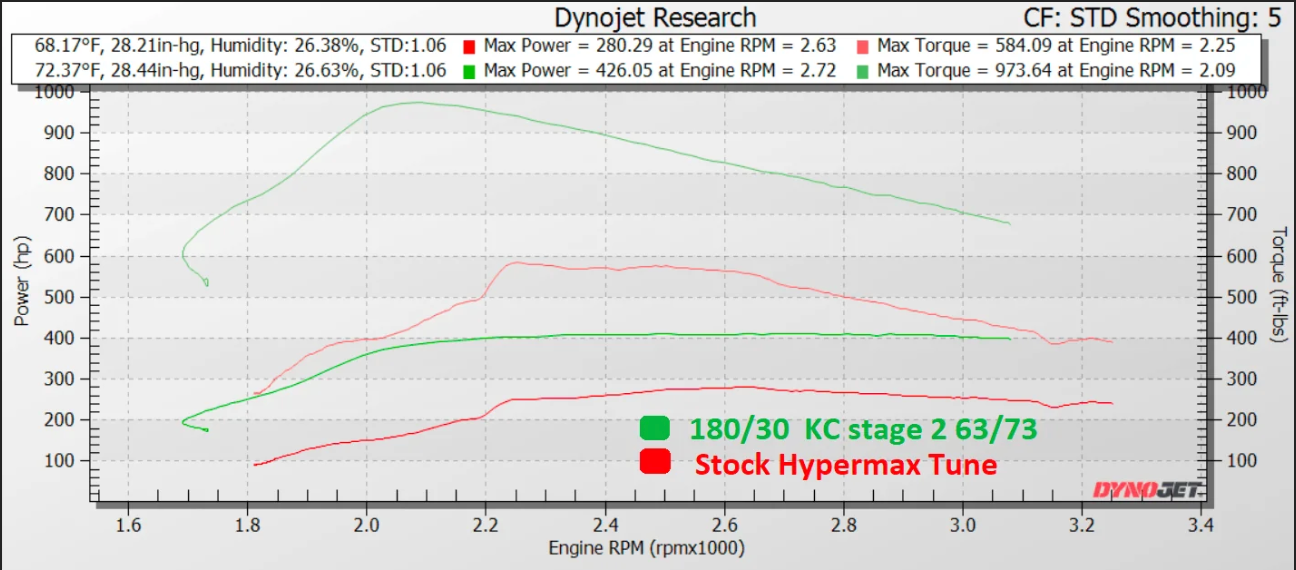Click the green Max Power 426.05 swatch
Screen dimensions: 1296x570
[x=469, y=70]
